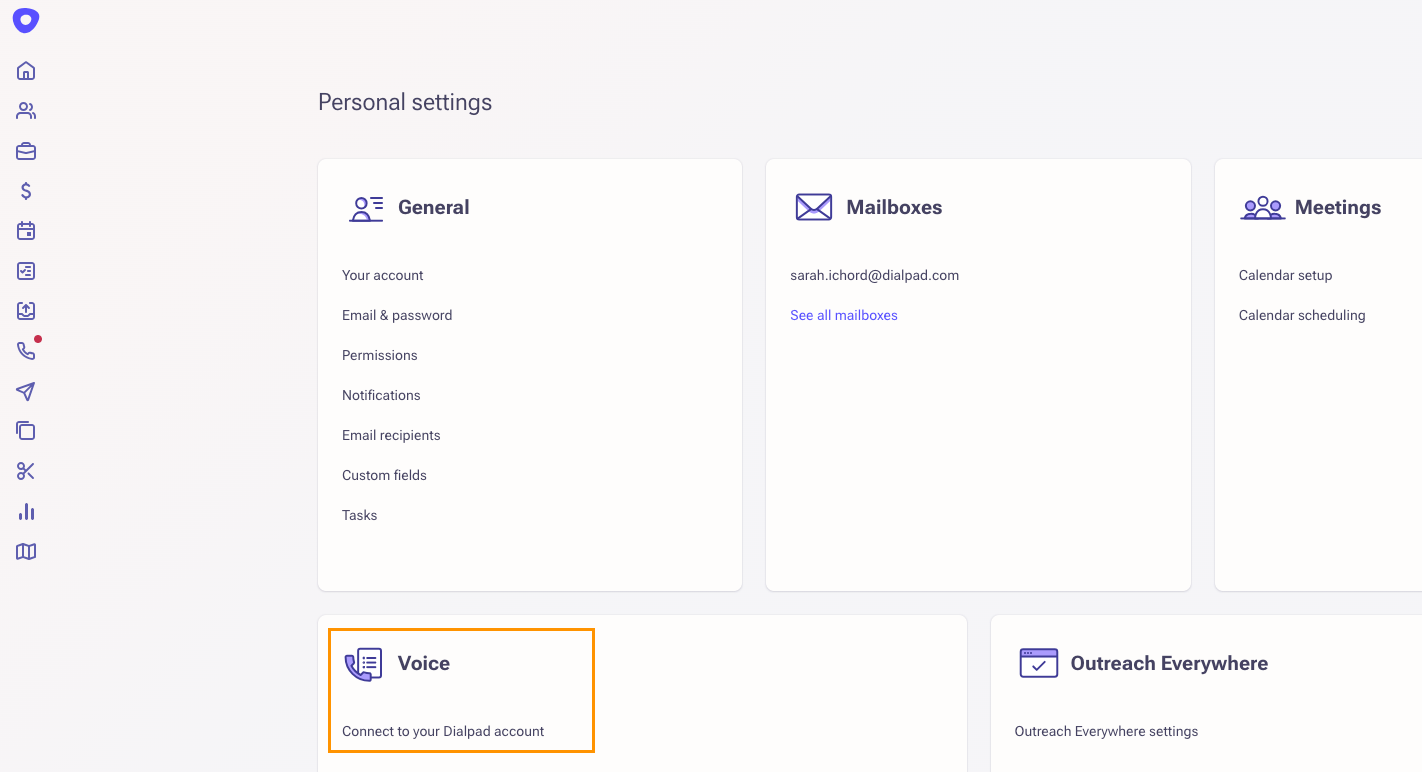Click the Outreach logo icon

pos(26,20)
